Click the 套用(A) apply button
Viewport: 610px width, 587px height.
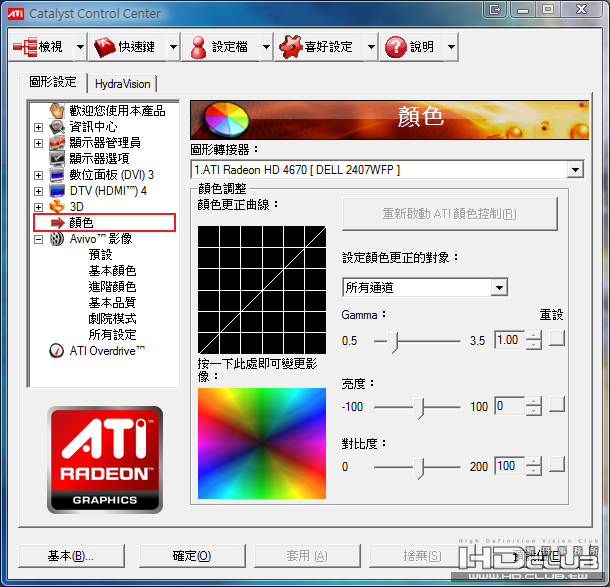point(307,556)
